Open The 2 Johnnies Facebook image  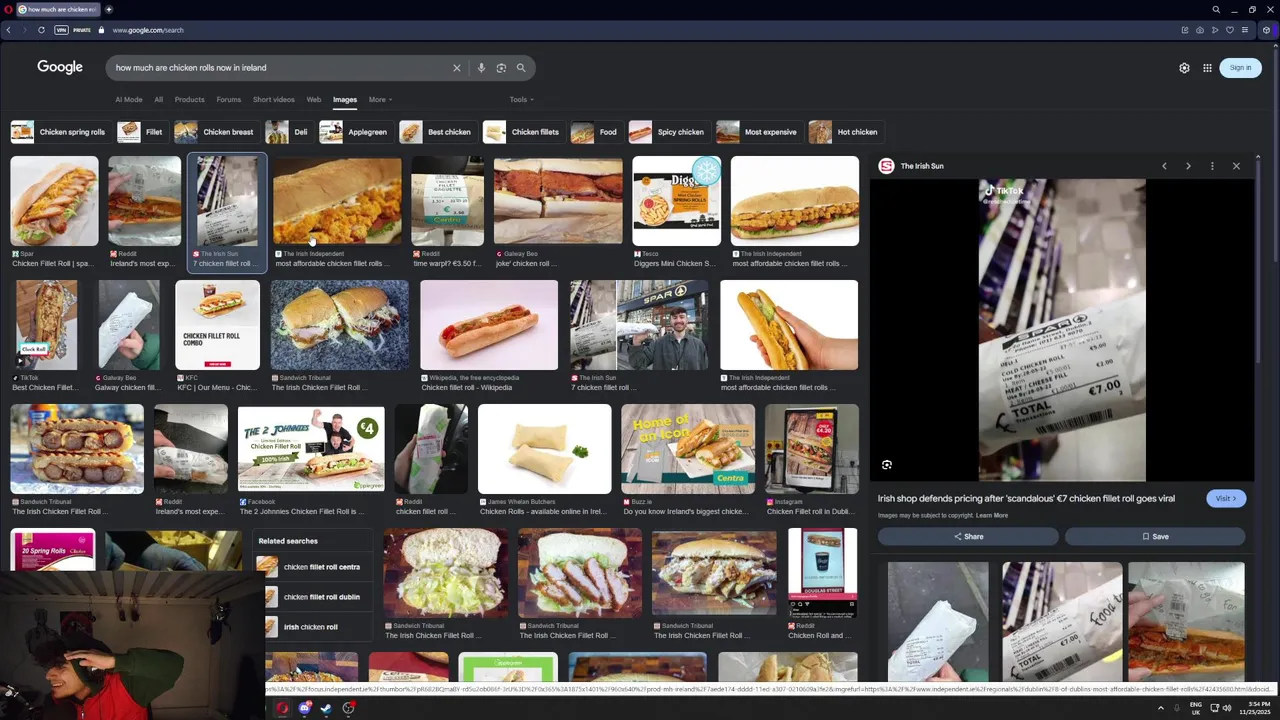[311, 449]
